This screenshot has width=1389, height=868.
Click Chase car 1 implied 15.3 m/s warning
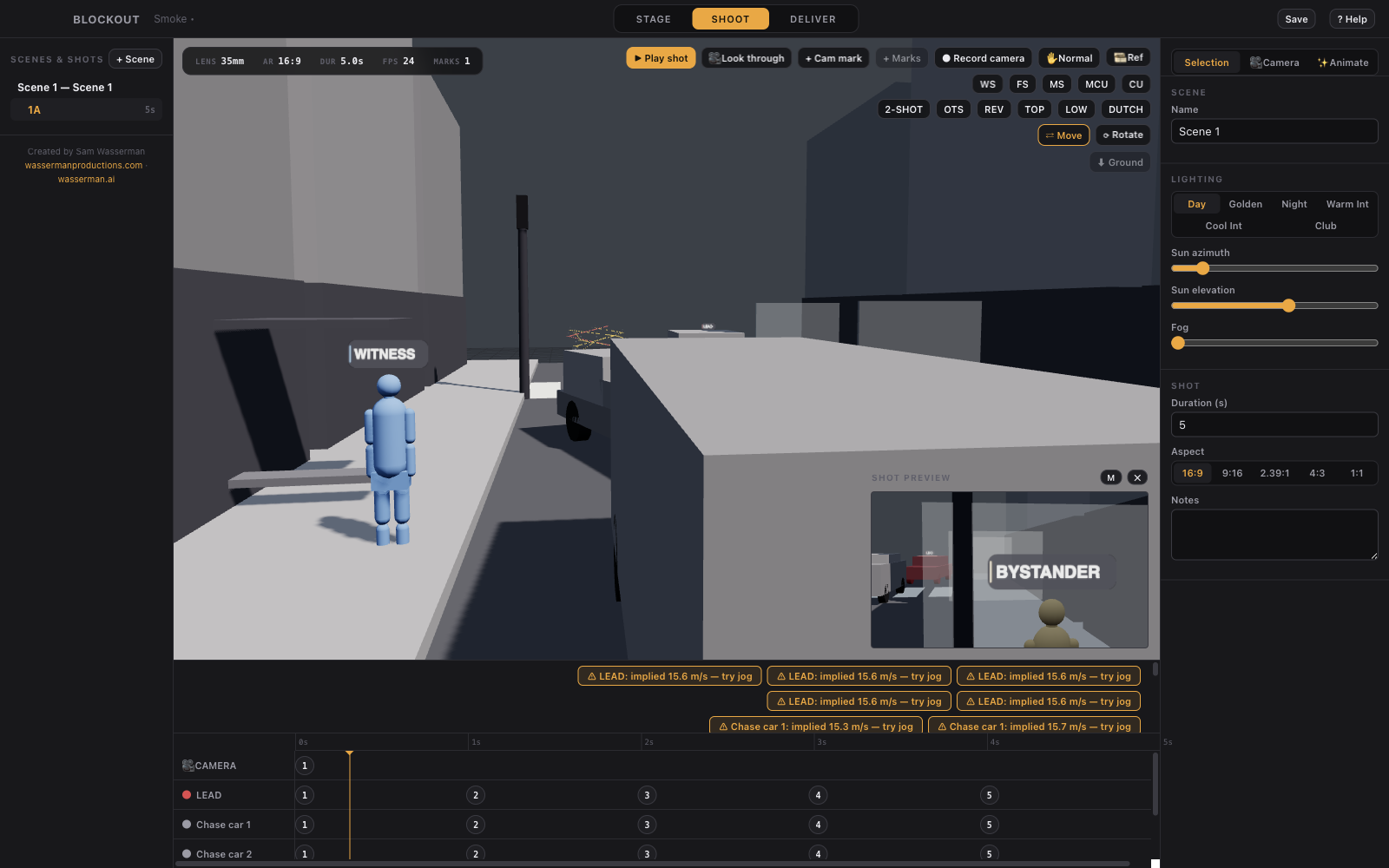816,726
